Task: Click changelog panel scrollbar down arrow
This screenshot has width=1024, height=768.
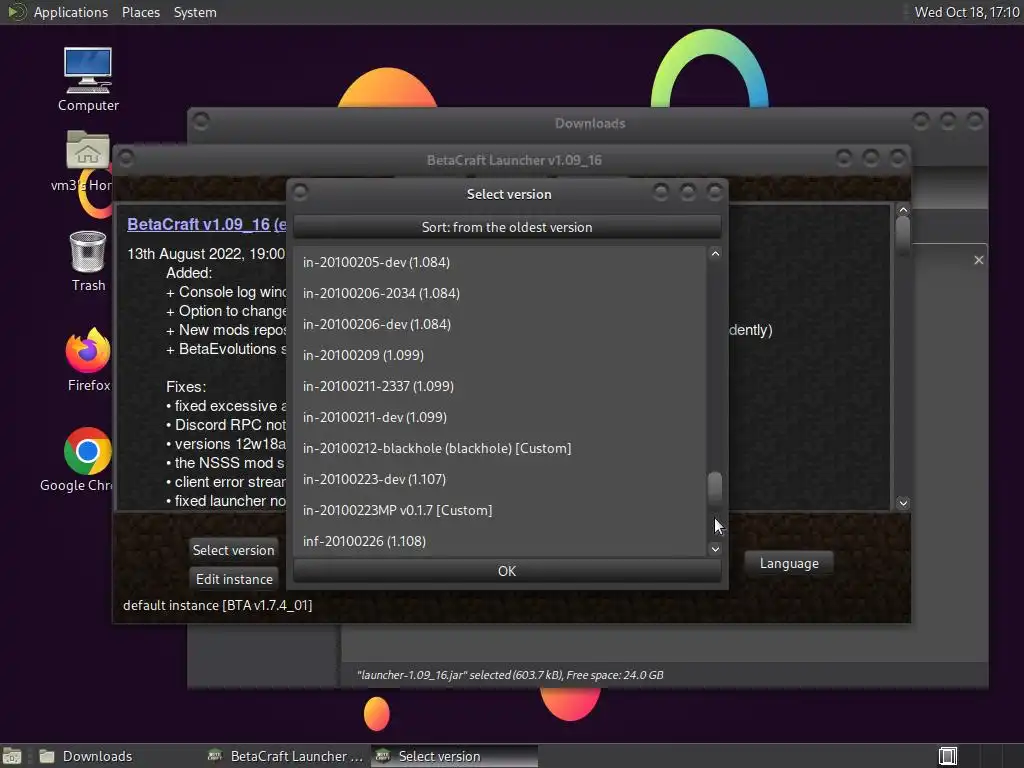Action: pos(903,503)
